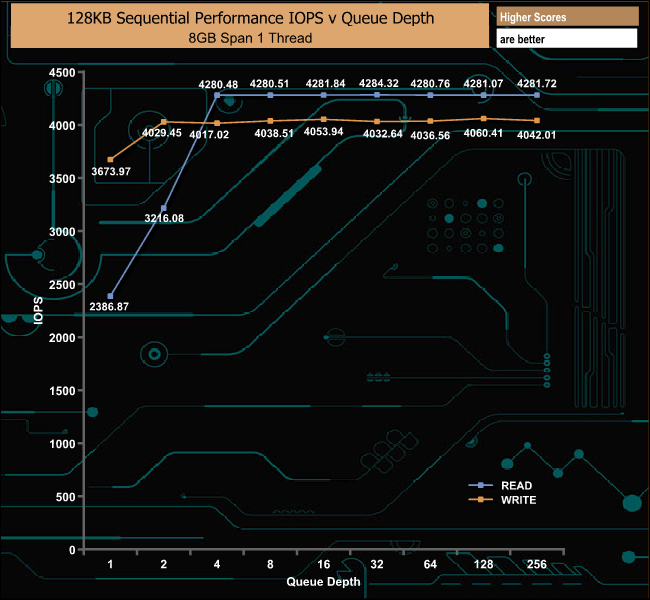Click the read data label 4280.51
This screenshot has height=600, width=650.
(269, 83)
